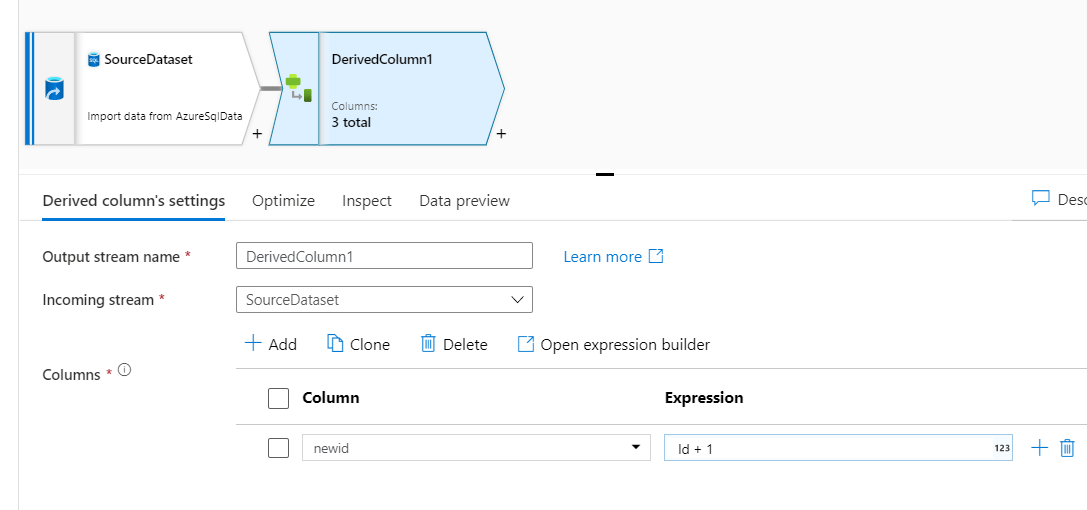Click the Output stream name field
The image size is (1087, 510).
coord(384,256)
